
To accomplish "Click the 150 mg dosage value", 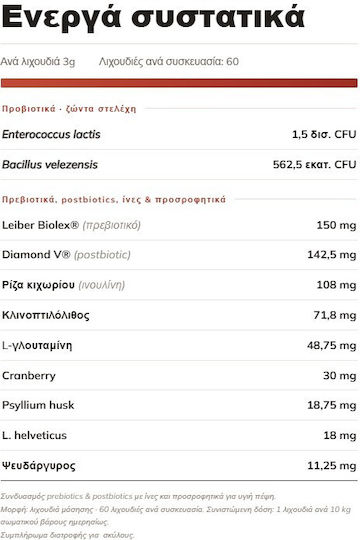I will coord(336,225).
